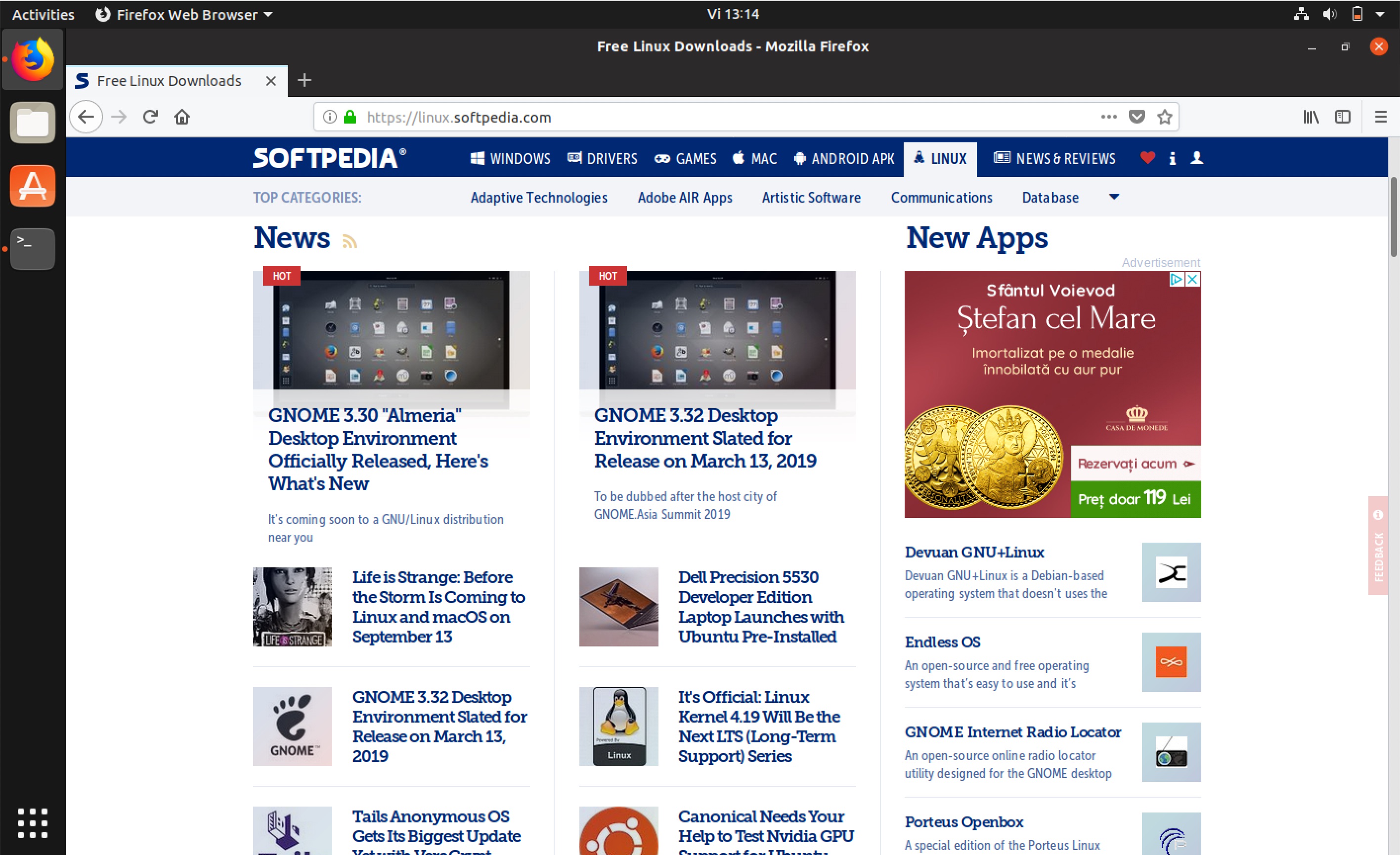Click the info icon next to the heart

coord(1172,159)
